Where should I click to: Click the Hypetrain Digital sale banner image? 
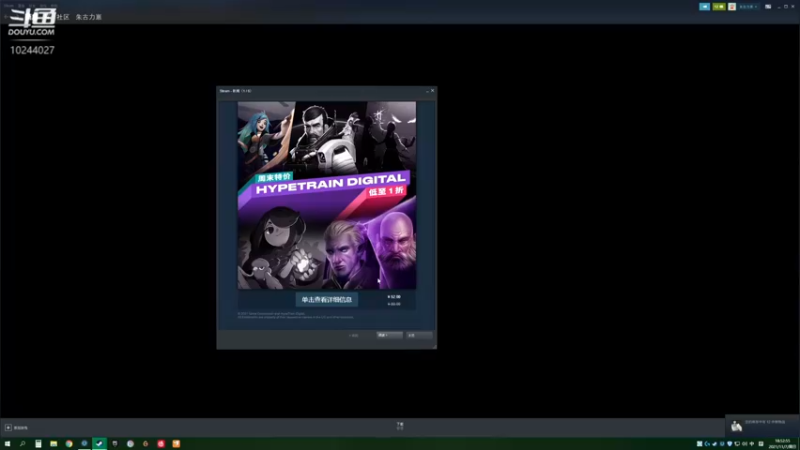pyautogui.click(x=327, y=195)
